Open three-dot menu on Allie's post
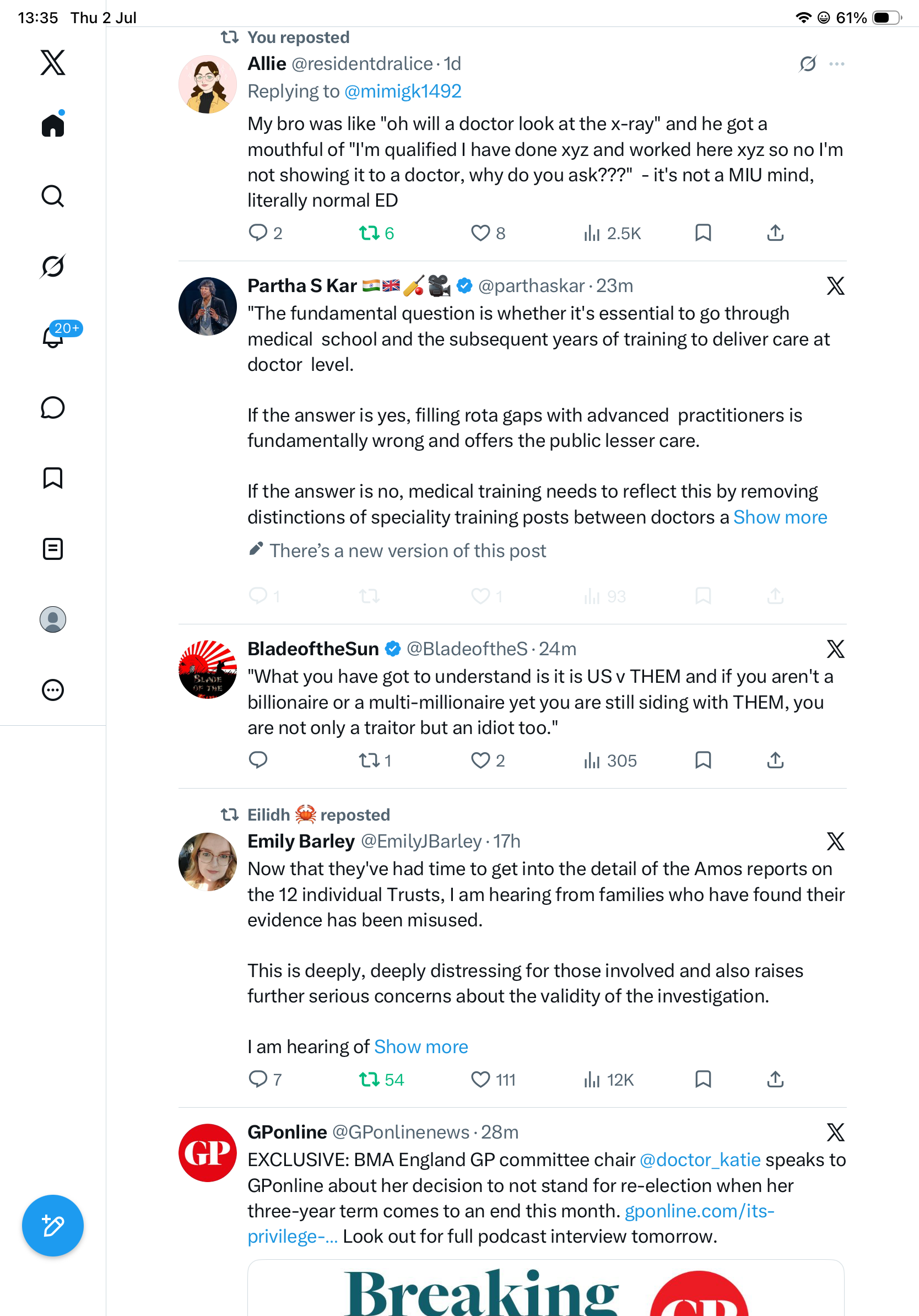Image resolution: width=919 pixels, height=1316 pixels. click(836, 63)
